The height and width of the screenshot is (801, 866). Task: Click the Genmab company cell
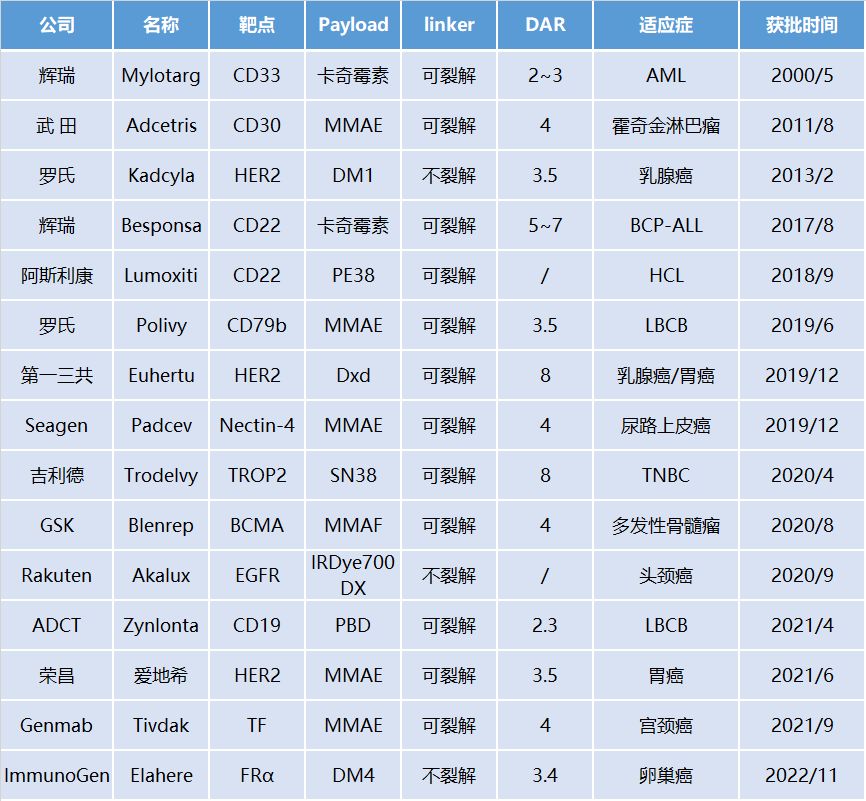pos(56,725)
